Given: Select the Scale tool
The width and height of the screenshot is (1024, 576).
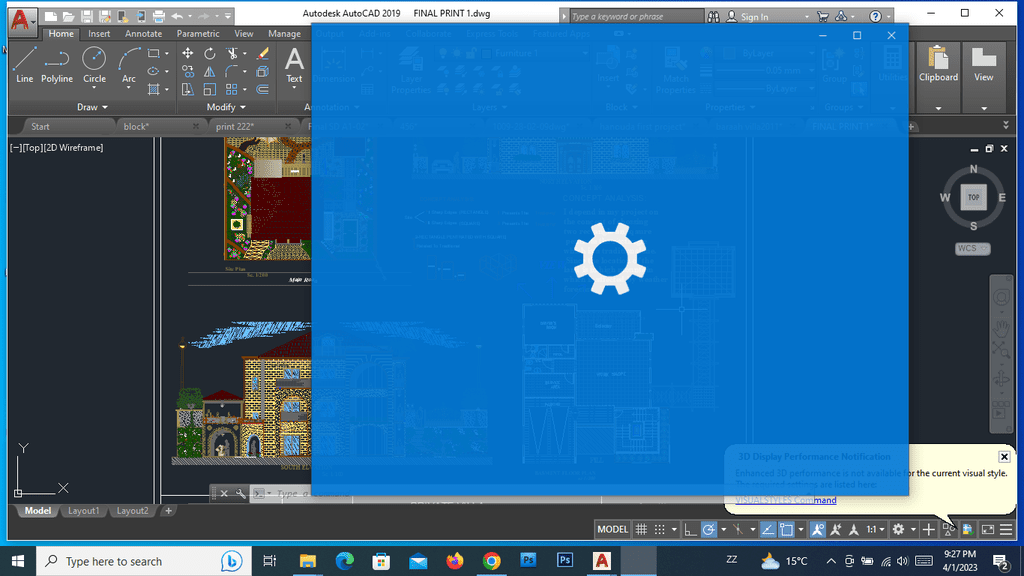Looking at the screenshot, I should [210, 89].
